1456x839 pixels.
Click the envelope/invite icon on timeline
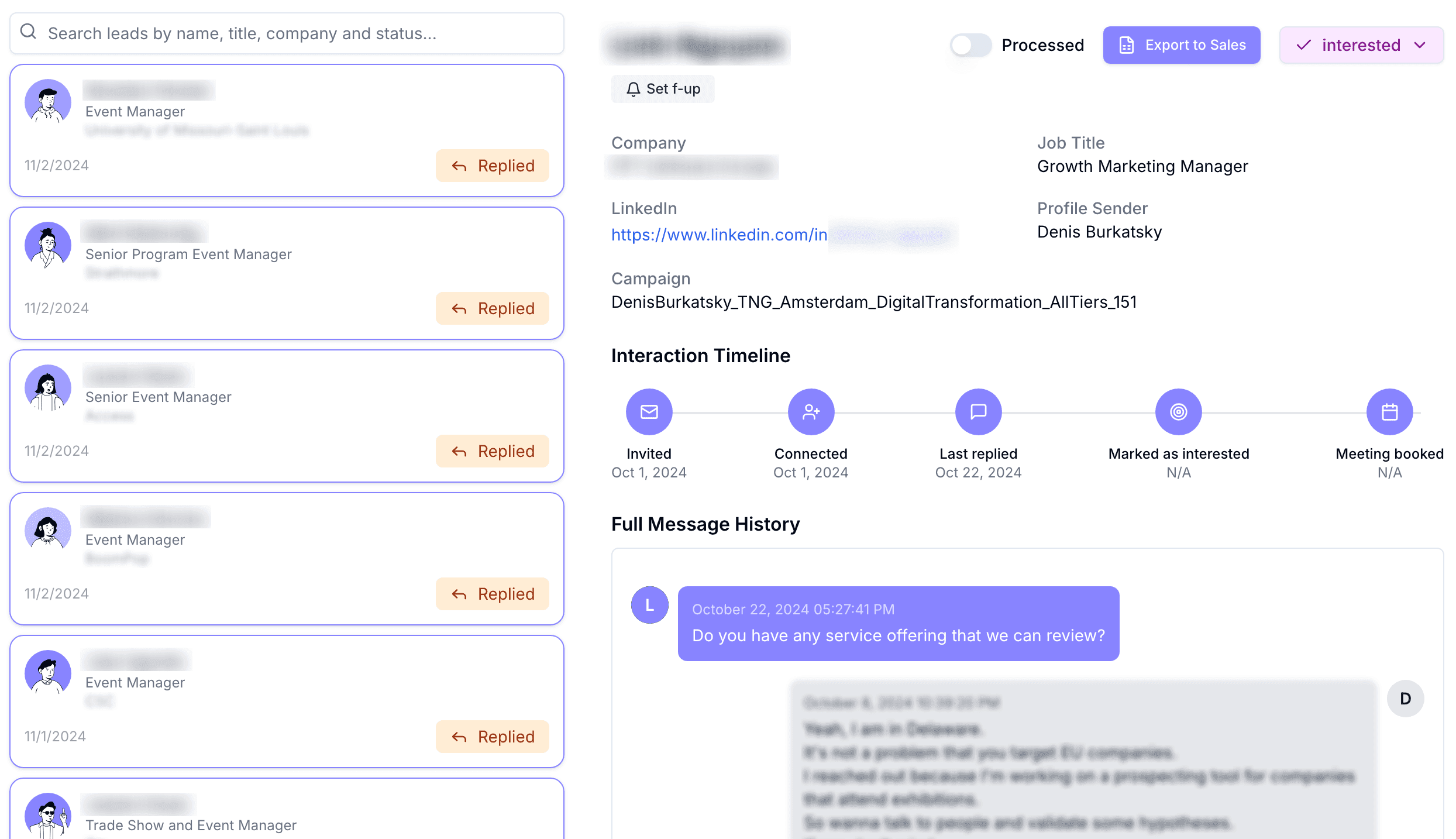click(x=649, y=412)
